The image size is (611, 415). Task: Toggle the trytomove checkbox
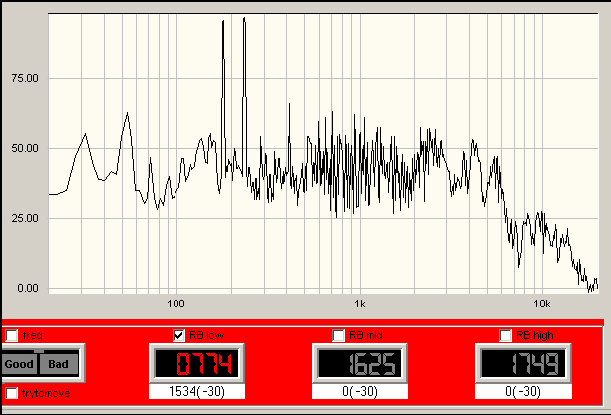12,393
